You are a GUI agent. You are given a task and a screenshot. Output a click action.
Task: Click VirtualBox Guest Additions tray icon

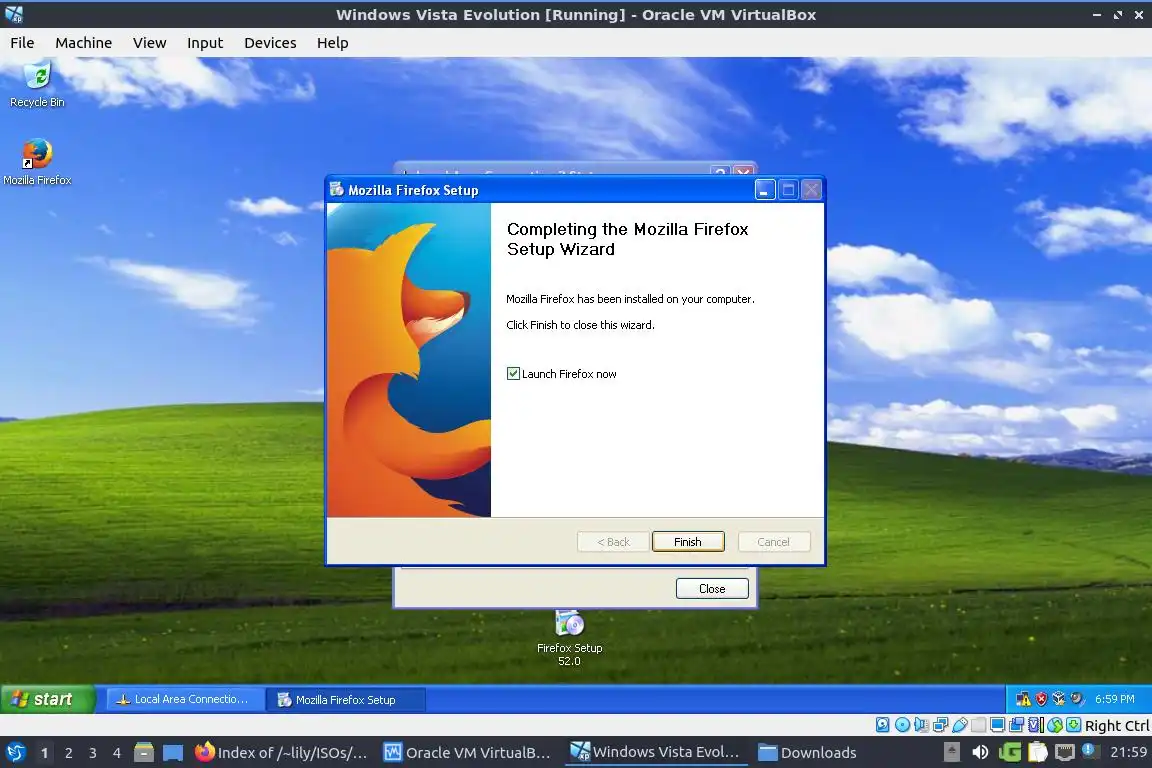click(x=1059, y=699)
